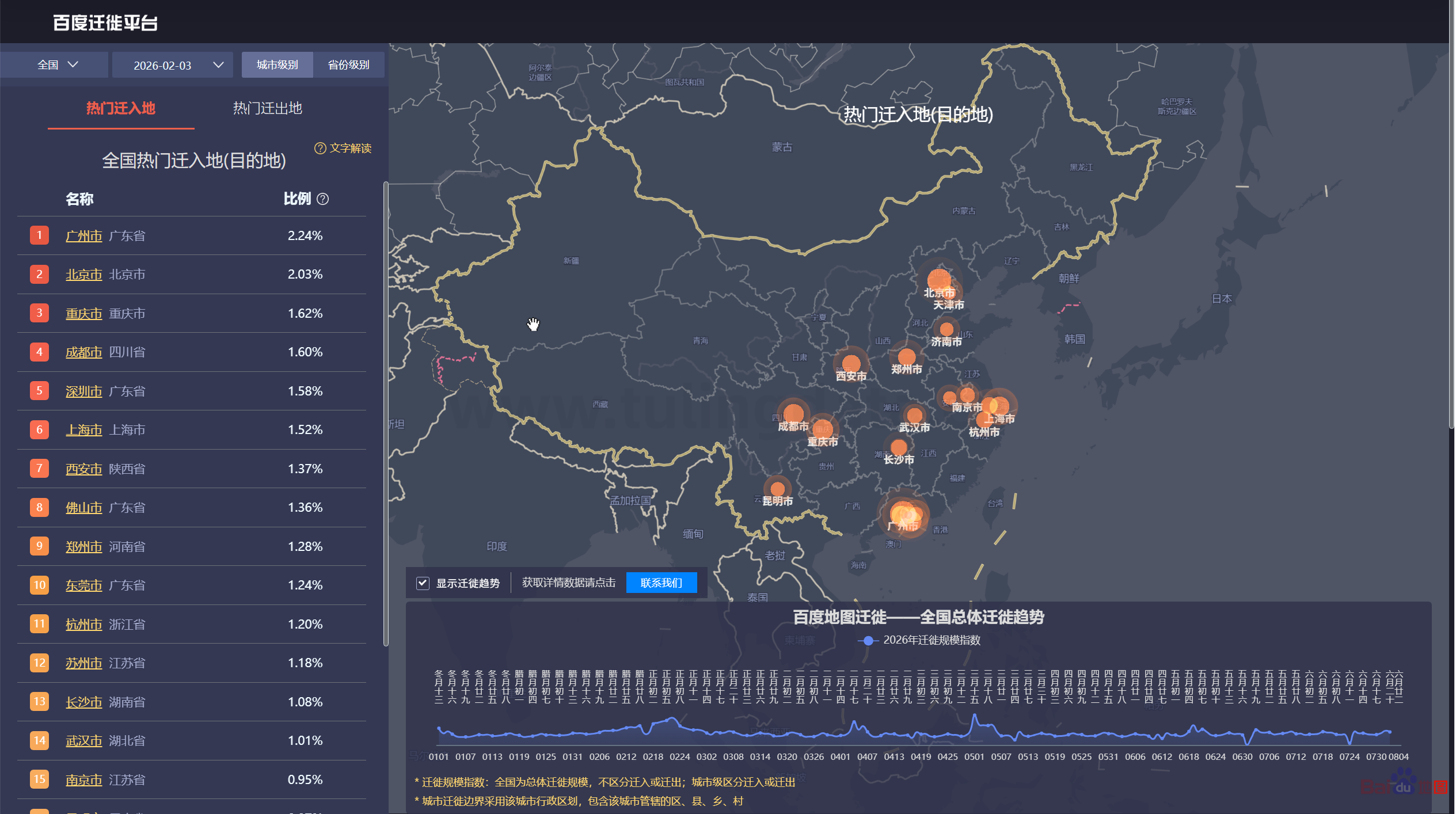Click the 2.03% ratio value for 北京市
The height and width of the screenshot is (814, 1456).
305,275
